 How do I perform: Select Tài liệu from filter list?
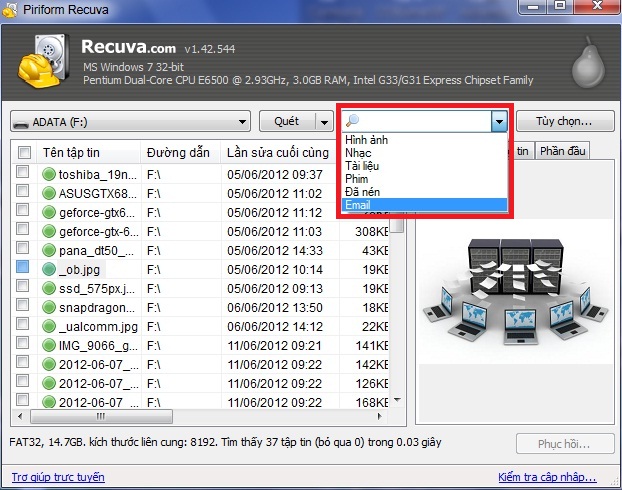424,166
